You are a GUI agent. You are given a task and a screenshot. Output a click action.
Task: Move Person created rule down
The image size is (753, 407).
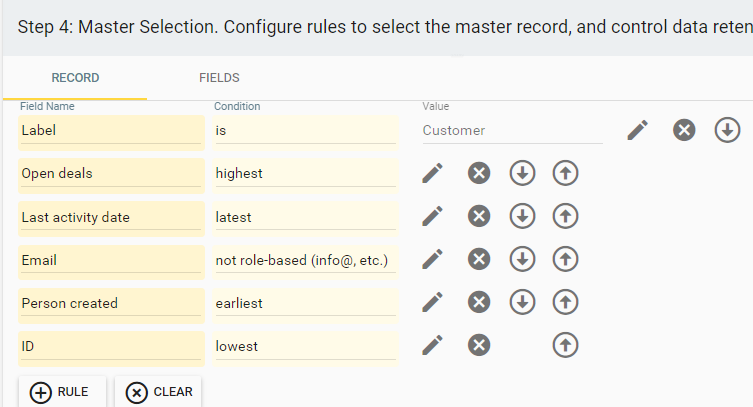click(522, 302)
